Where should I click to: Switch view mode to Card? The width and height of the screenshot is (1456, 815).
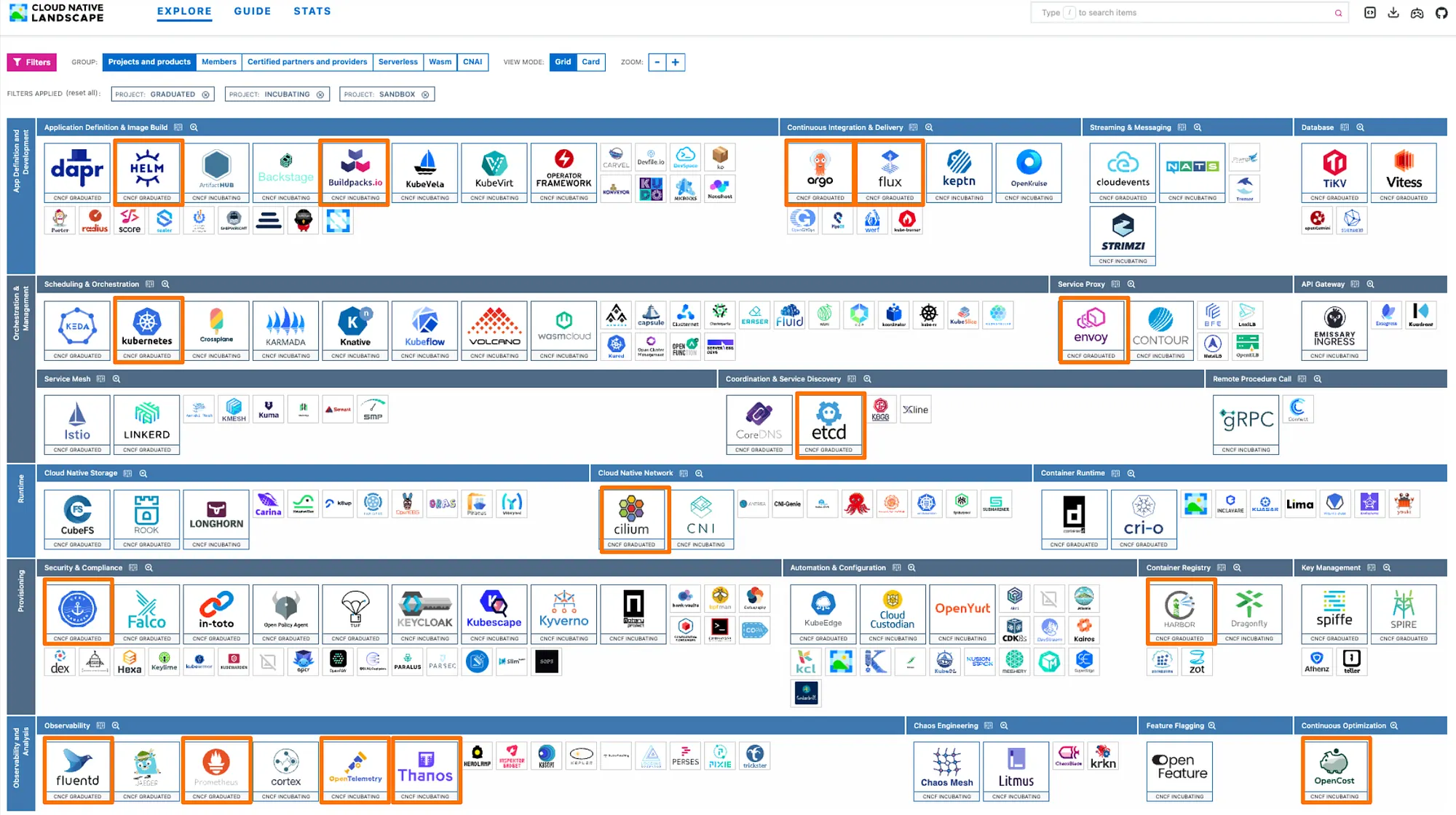coord(591,62)
